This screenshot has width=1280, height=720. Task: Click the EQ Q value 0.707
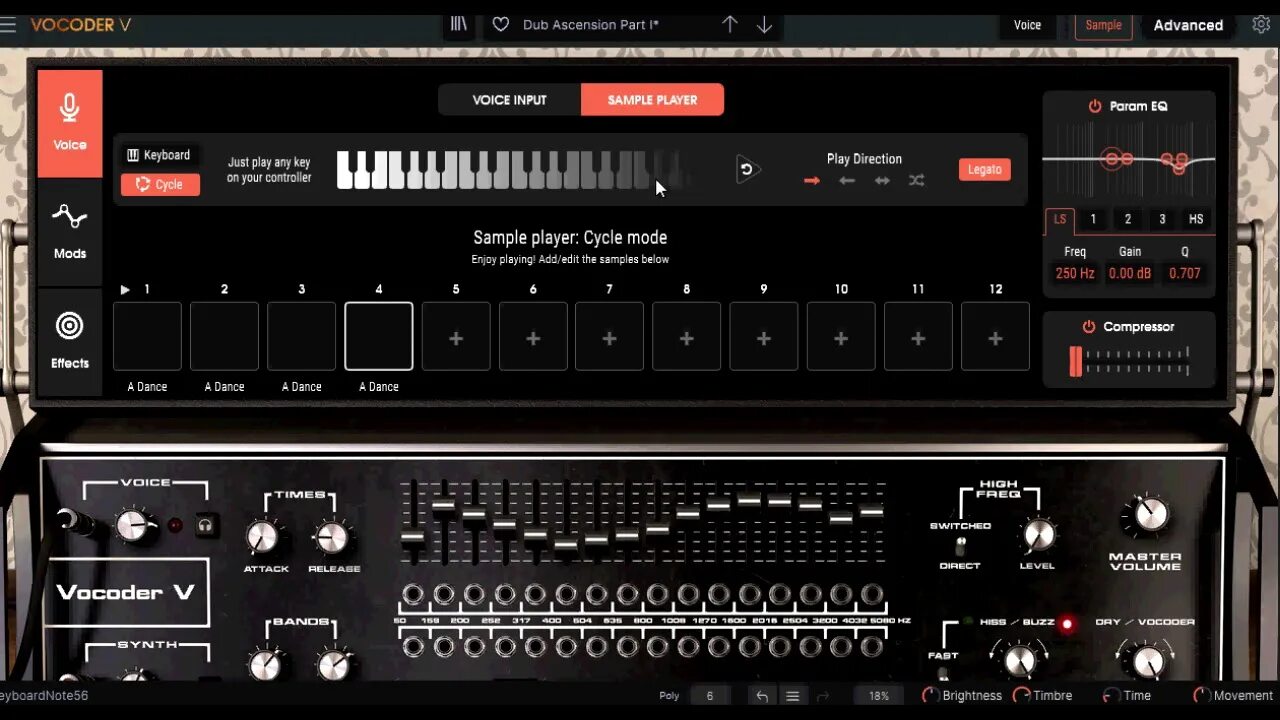1185,273
